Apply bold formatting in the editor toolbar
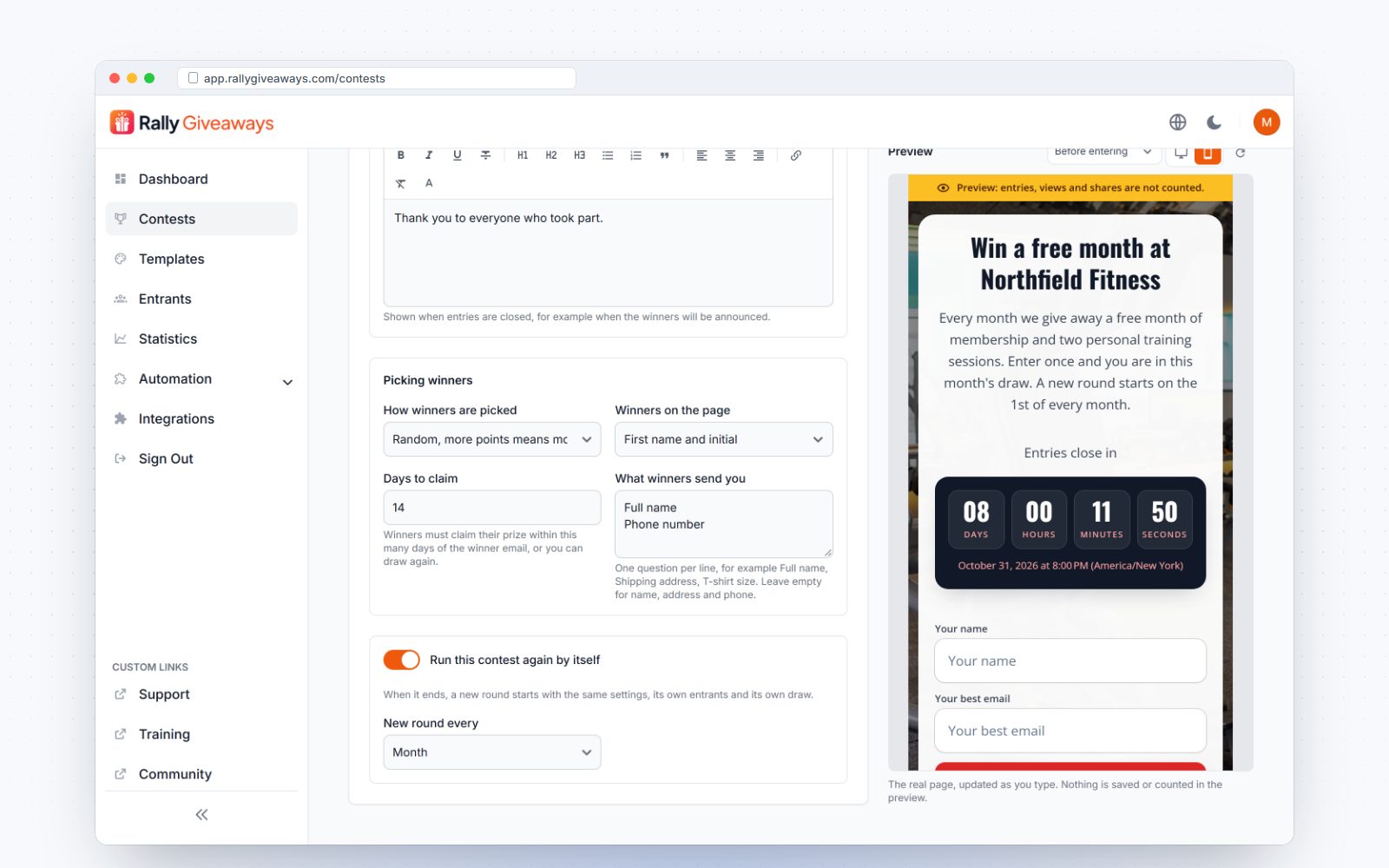The width and height of the screenshot is (1389, 868). (401, 155)
